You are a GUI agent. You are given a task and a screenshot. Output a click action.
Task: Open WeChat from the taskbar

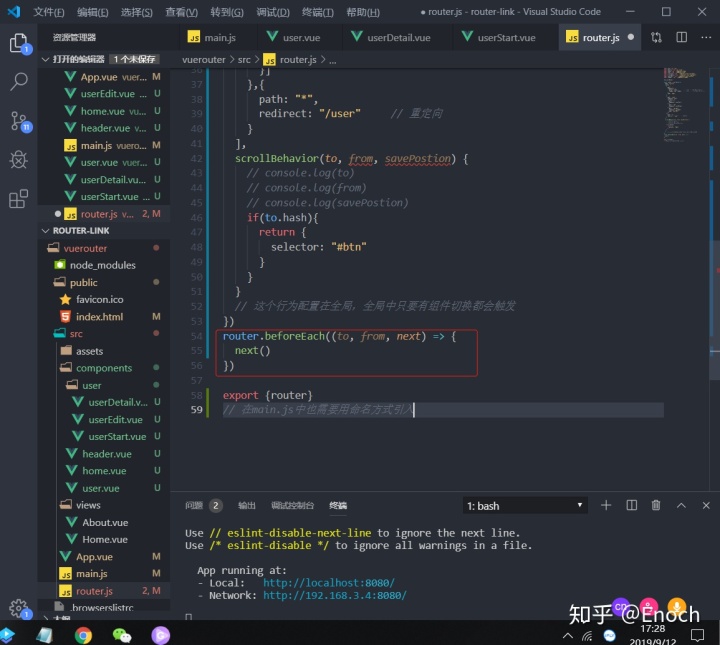coord(122,635)
